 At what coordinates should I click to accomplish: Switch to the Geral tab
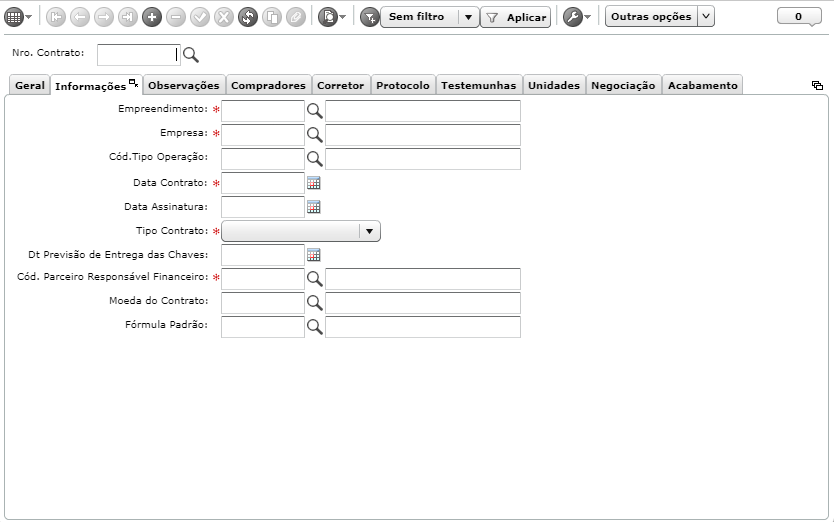click(x=30, y=85)
